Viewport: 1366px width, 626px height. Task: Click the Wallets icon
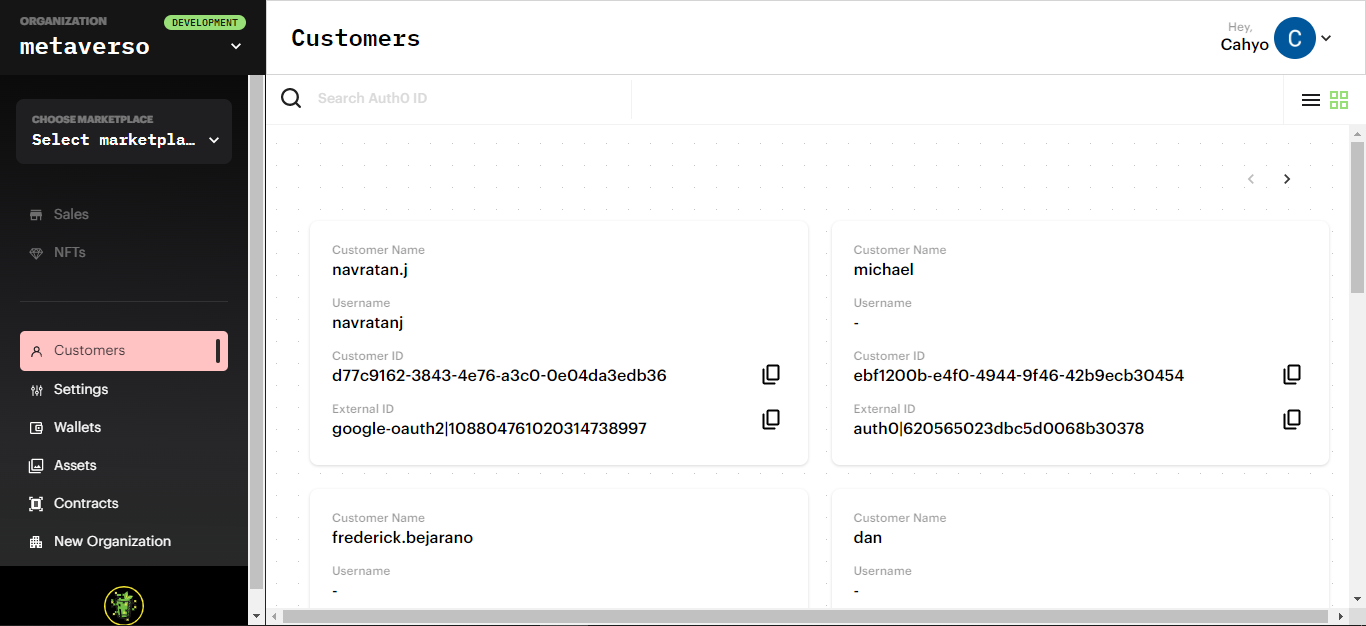36,428
